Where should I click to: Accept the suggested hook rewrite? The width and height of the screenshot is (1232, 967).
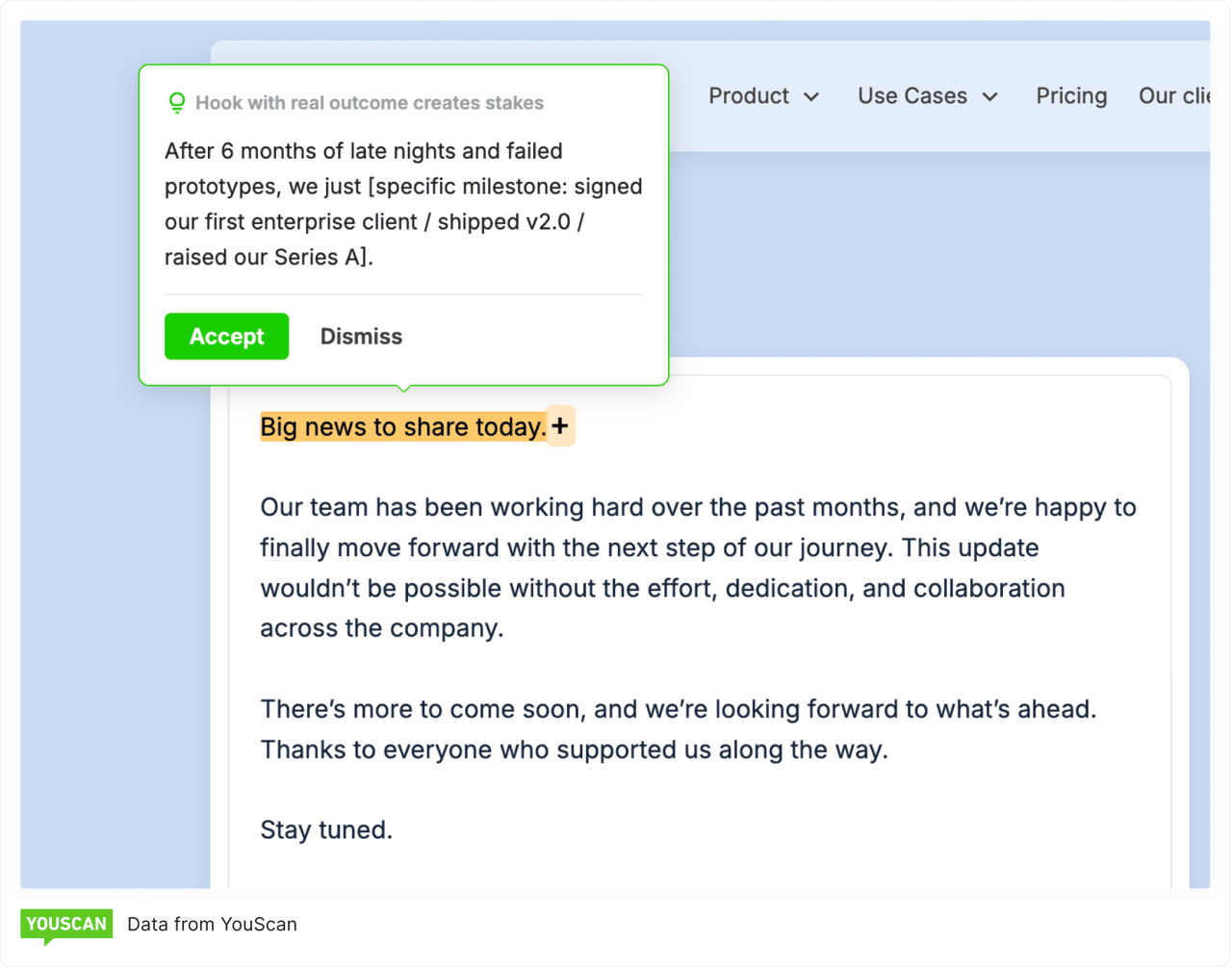click(x=226, y=336)
